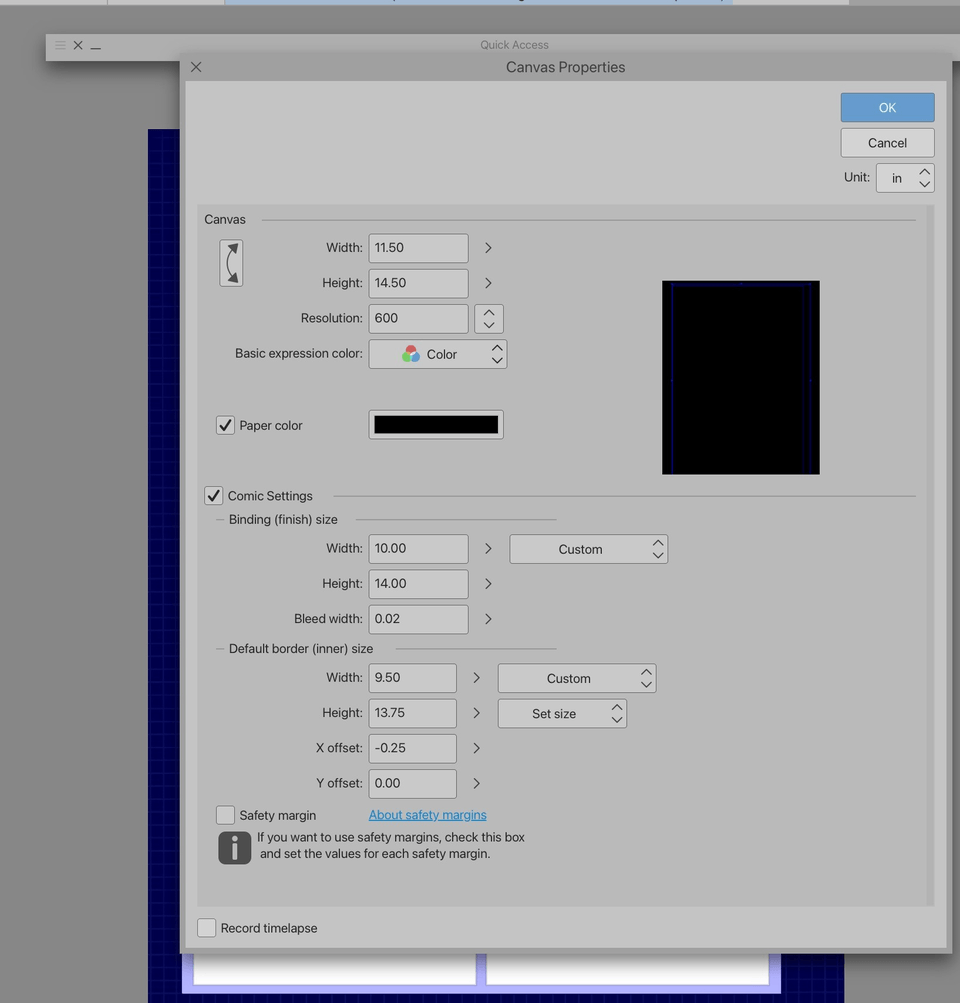Open Binding size Custom preset dropdown

[588, 549]
